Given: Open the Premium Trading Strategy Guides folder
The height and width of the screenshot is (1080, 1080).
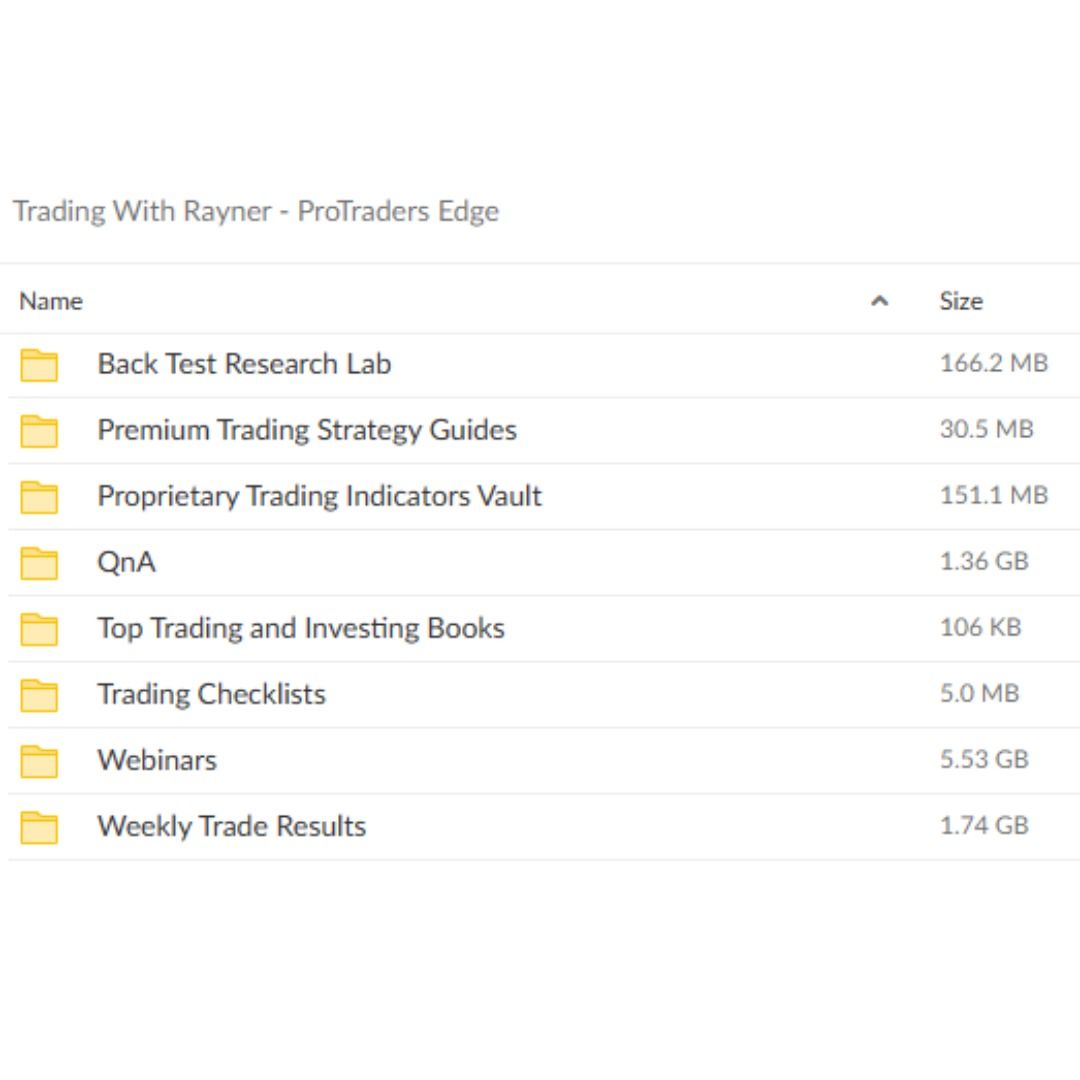Looking at the screenshot, I should [x=307, y=430].
